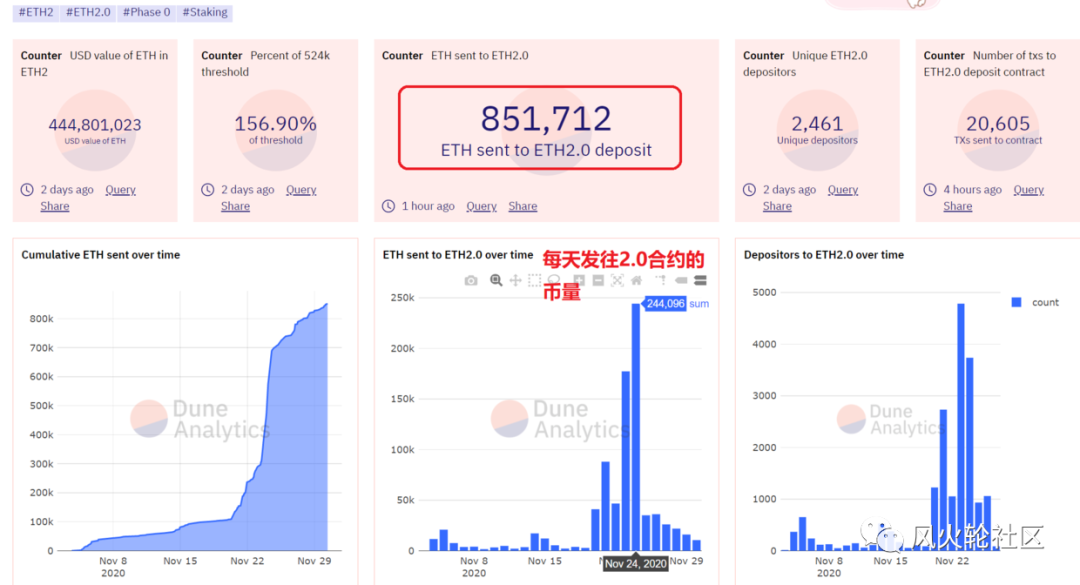Toggle spike lines on the chart

coord(662,281)
